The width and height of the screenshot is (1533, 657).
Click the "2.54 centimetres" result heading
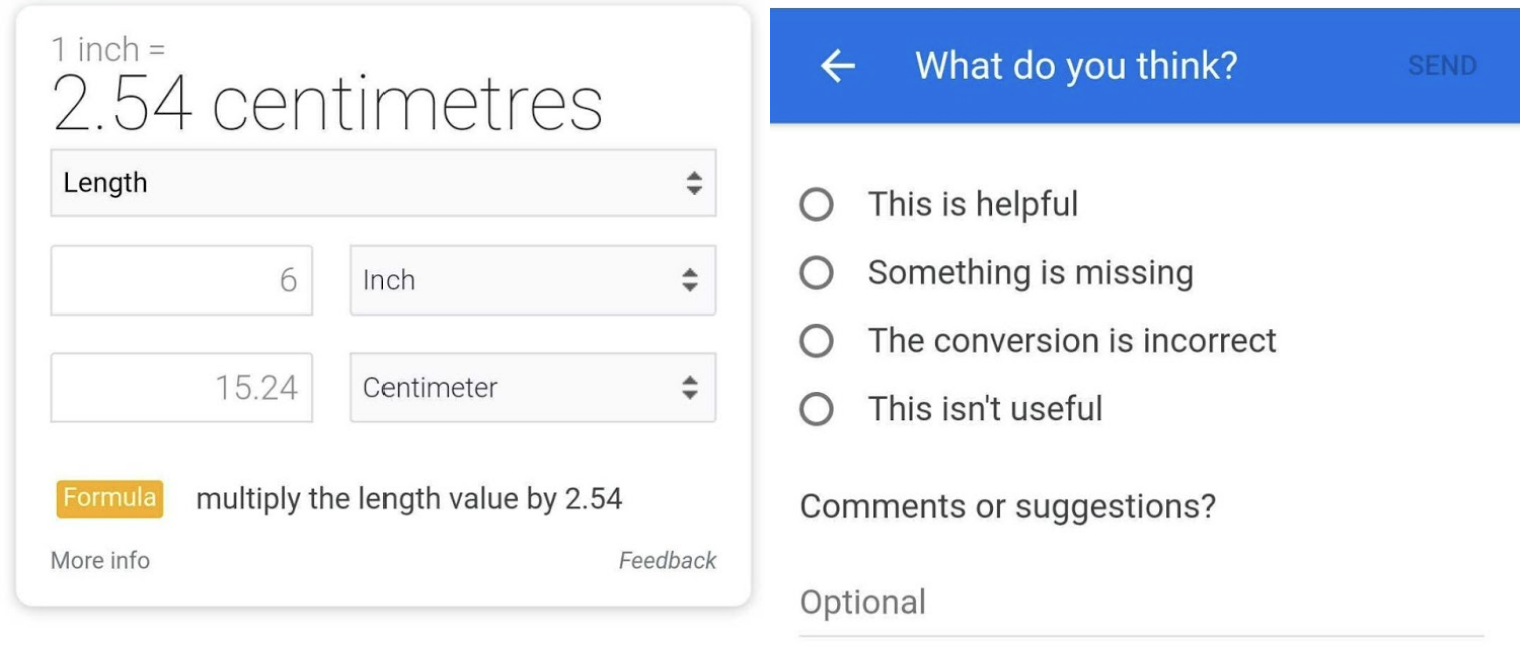coord(328,105)
